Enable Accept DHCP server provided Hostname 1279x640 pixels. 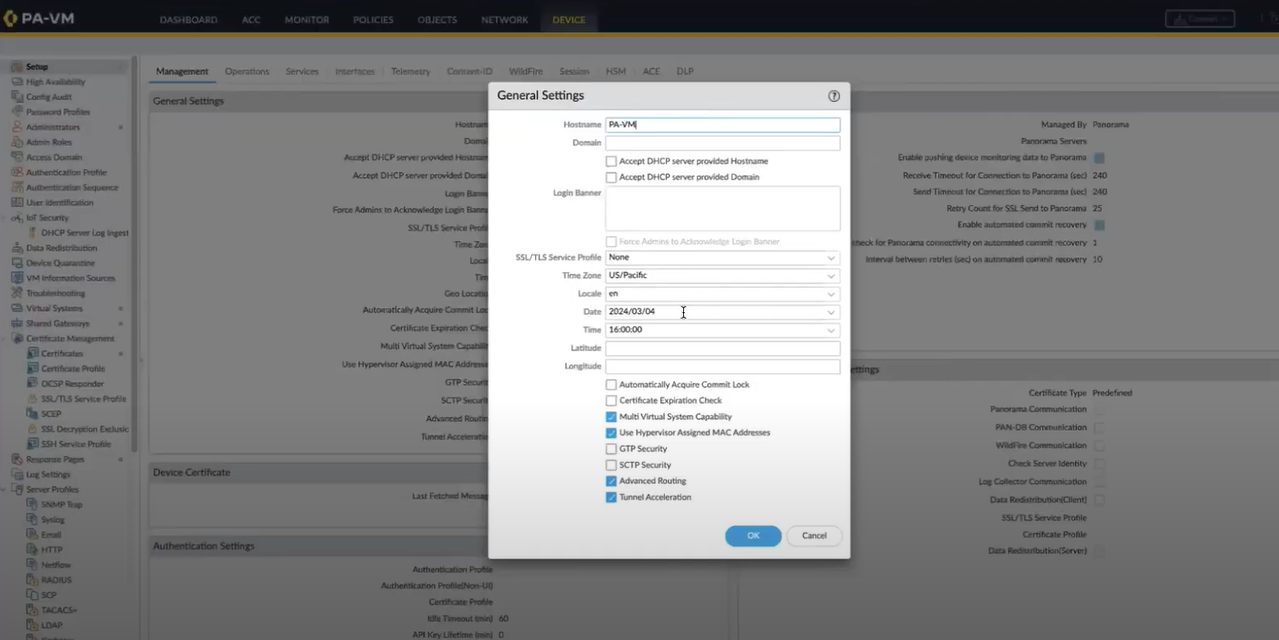[611, 161]
